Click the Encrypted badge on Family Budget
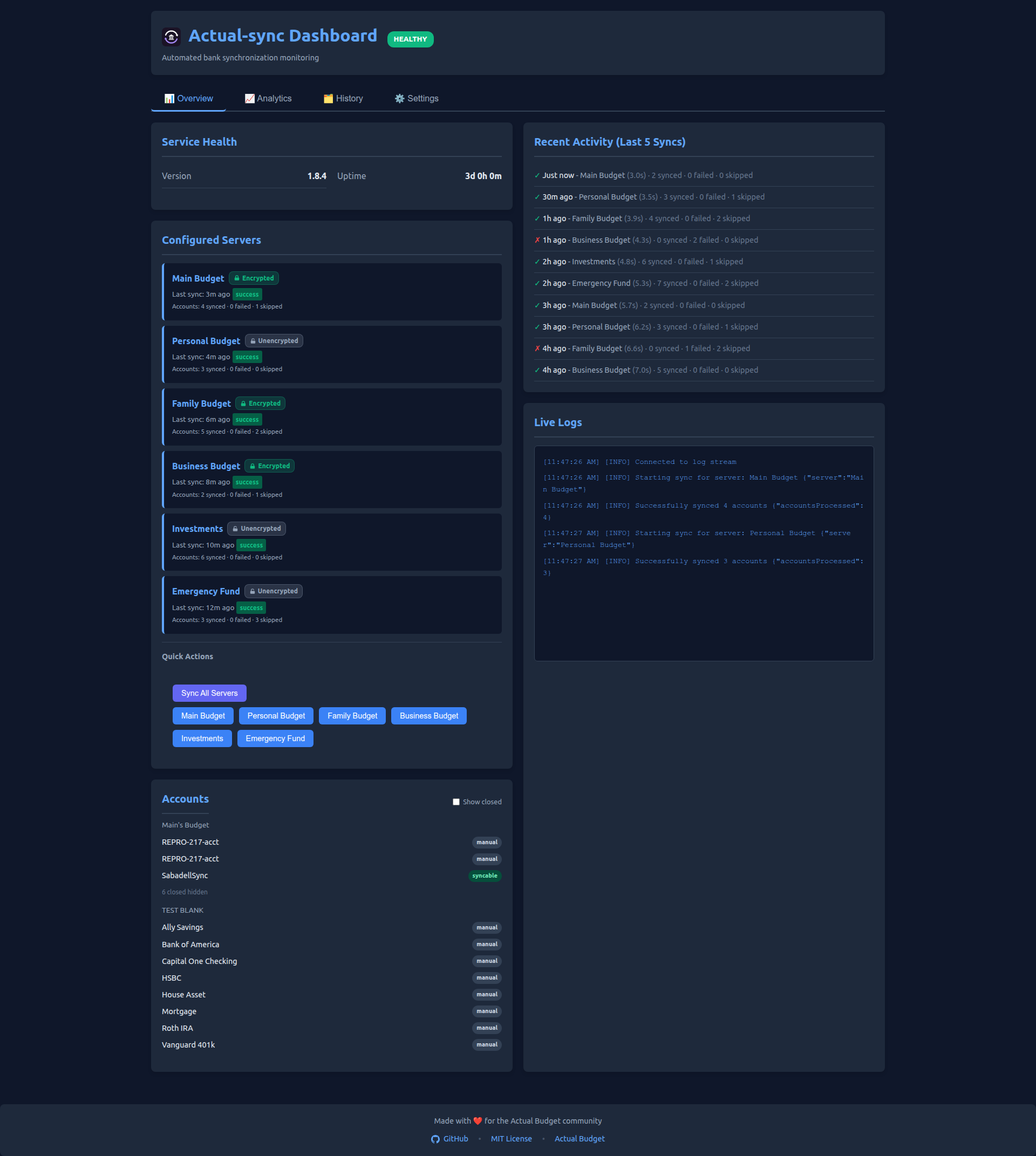 tap(260, 403)
